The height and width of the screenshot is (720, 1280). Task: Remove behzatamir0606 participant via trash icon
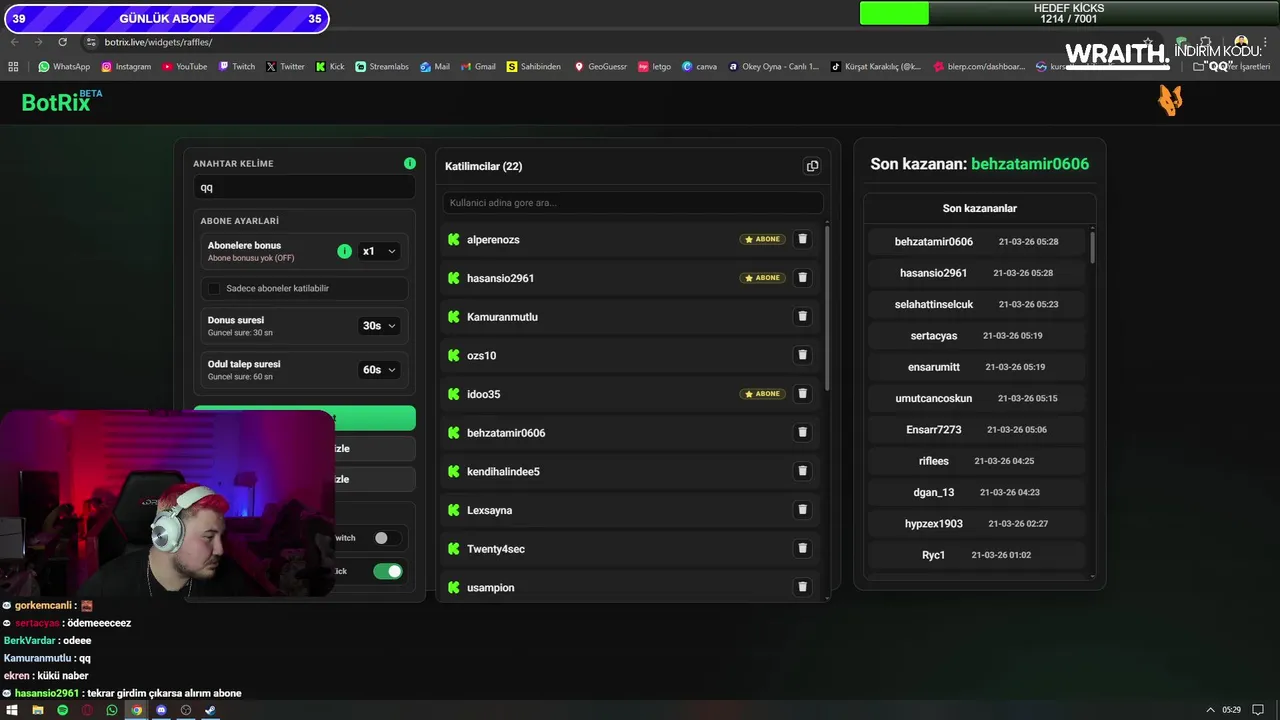tap(802, 433)
